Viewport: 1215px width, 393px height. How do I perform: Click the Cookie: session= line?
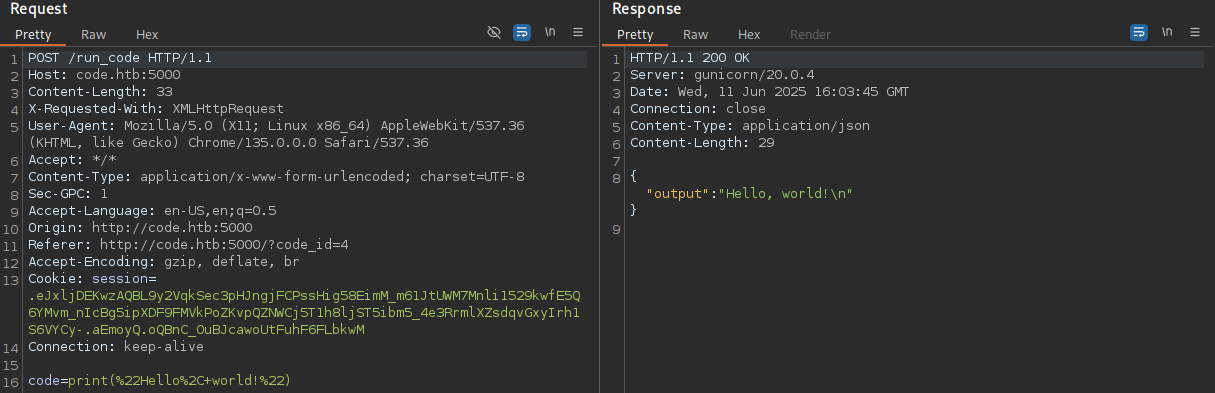[x=92, y=279]
